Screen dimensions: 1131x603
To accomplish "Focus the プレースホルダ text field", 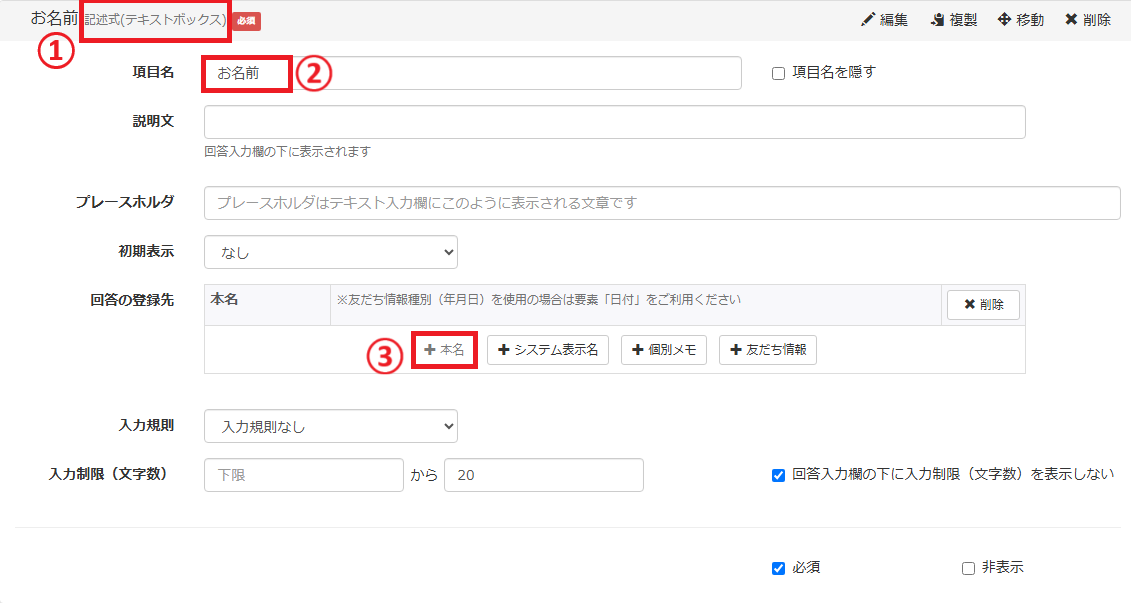I will pyautogui.click(x=661, y=202).
